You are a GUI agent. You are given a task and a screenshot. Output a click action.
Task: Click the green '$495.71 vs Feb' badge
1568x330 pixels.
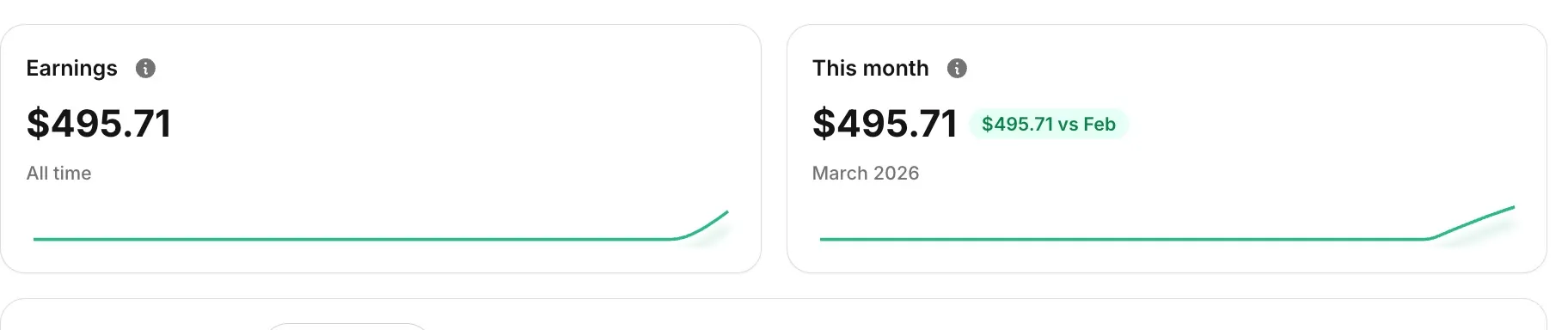(x=1049, y=124)
